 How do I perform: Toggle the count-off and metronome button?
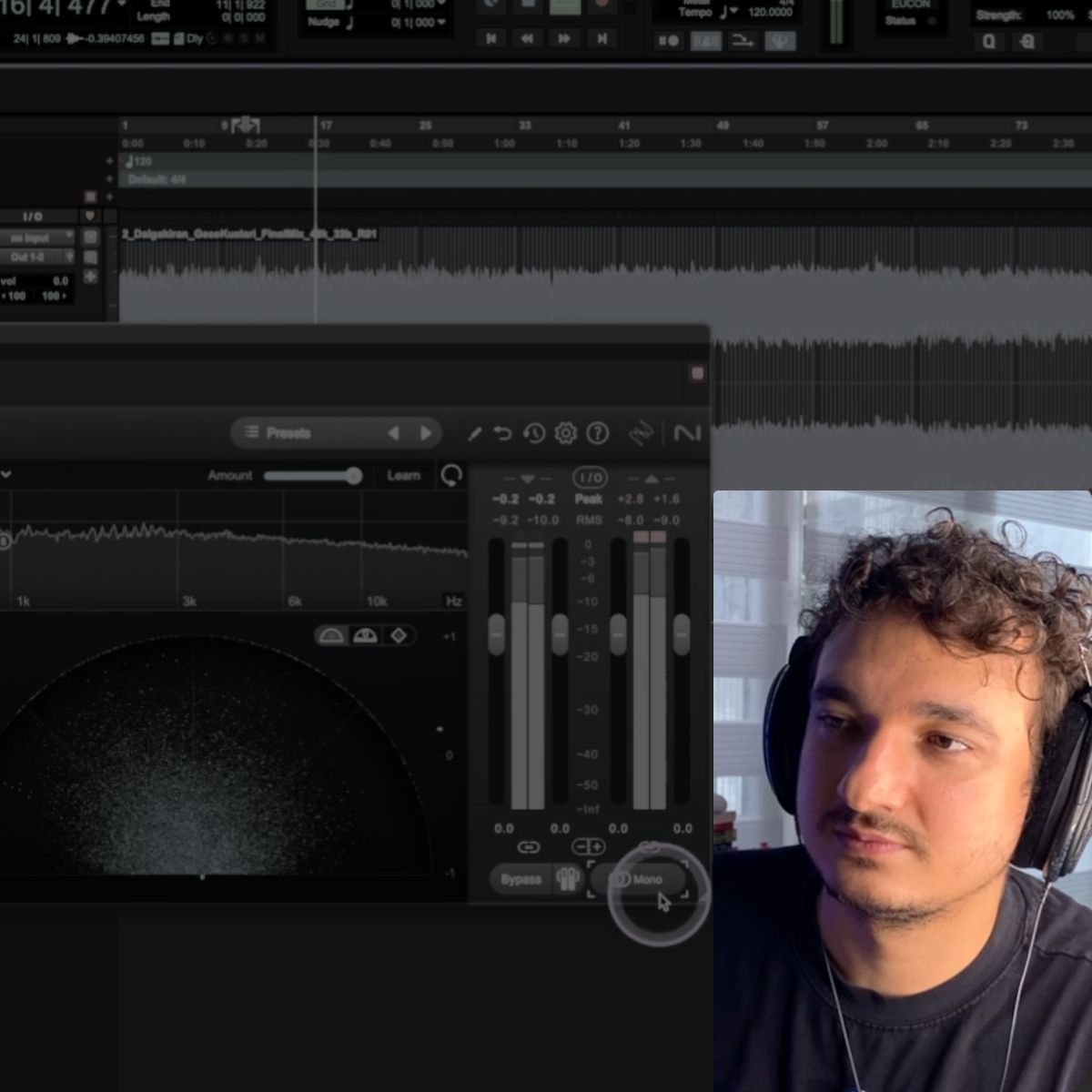pos(705,41)
